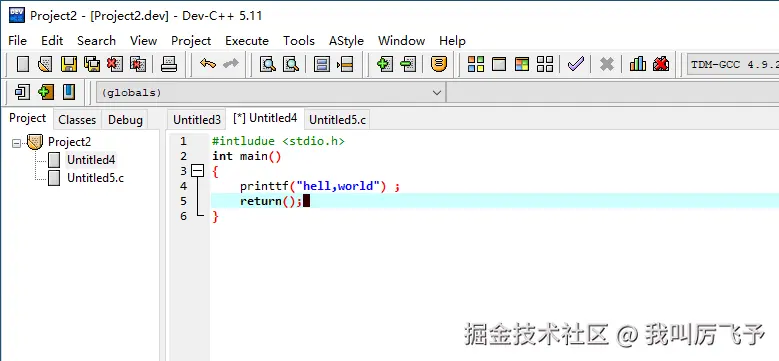This screenshot has width=779, height=361.
Task: Open Find using the magnifier icon
Action: click(x=268, y=64)
